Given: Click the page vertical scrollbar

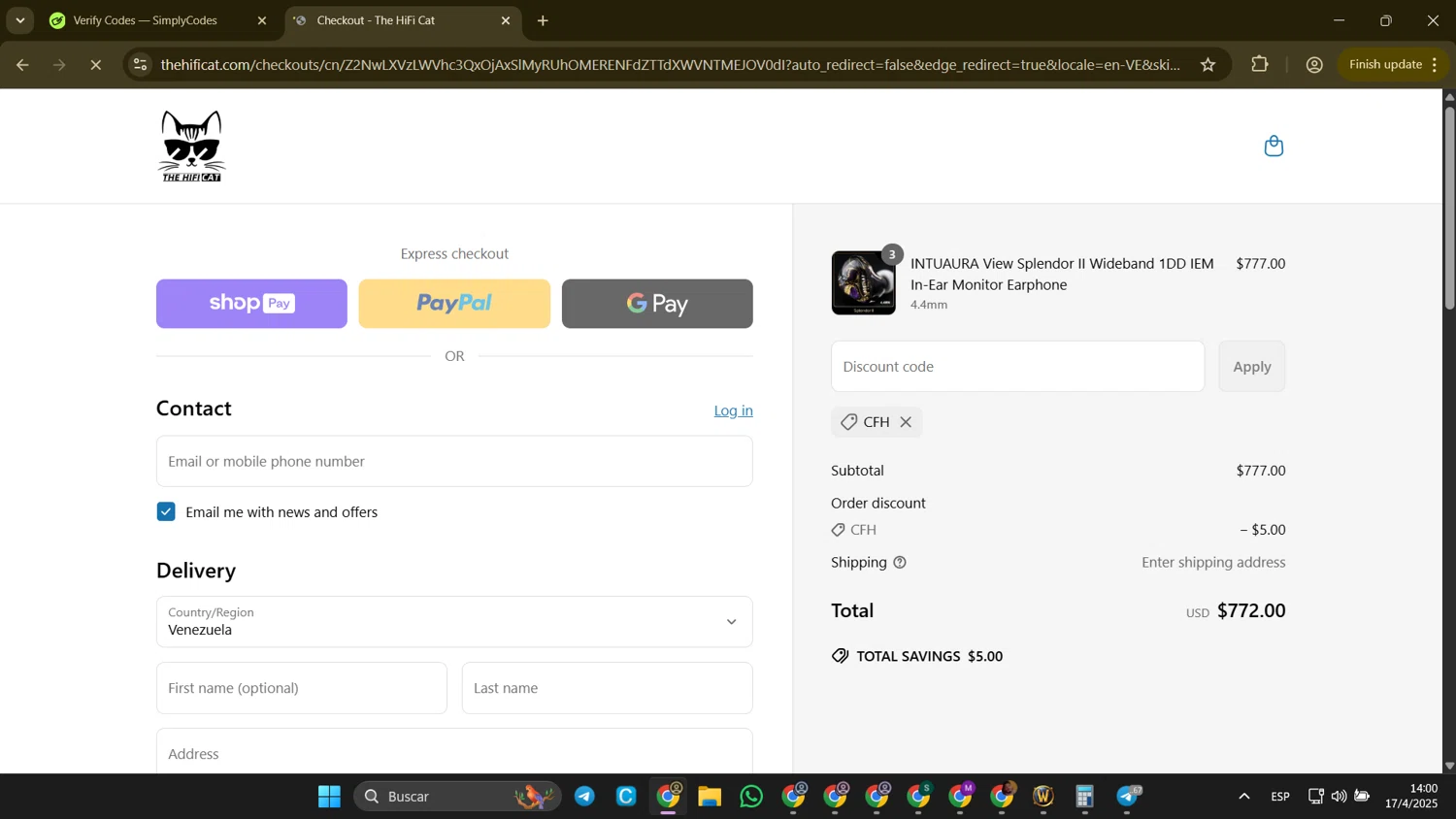Looking at the screenshot, I should pos(1449,208).
